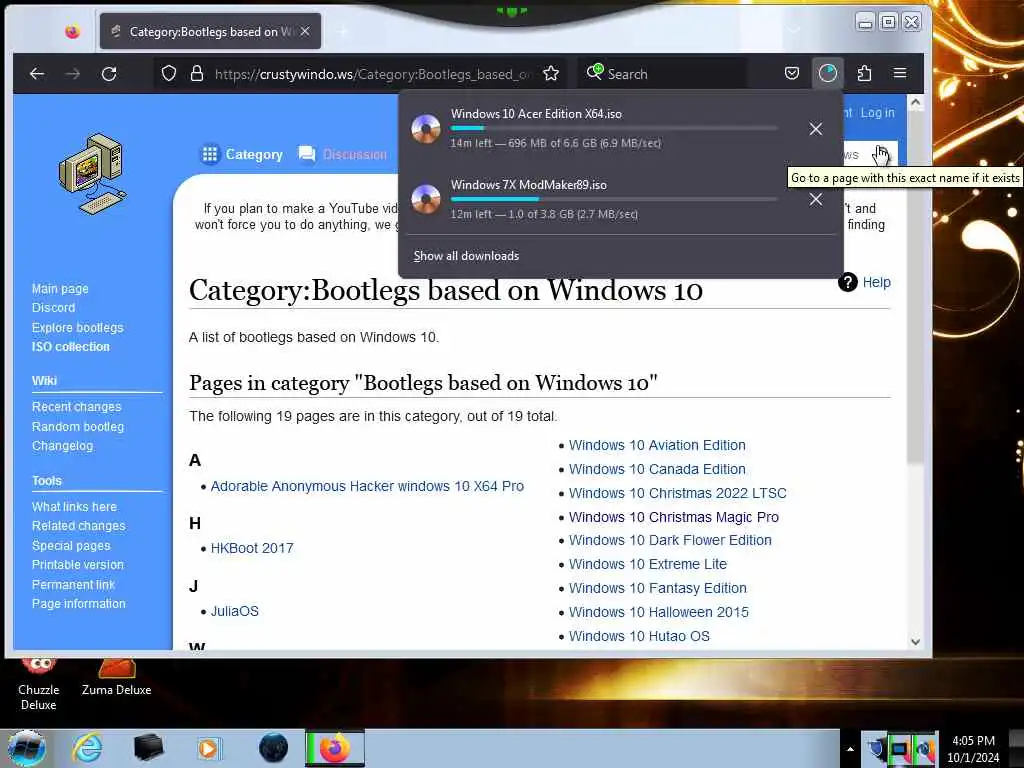
Task: Open Windows 10 Fantasy Edition
Action: [658, 588]
